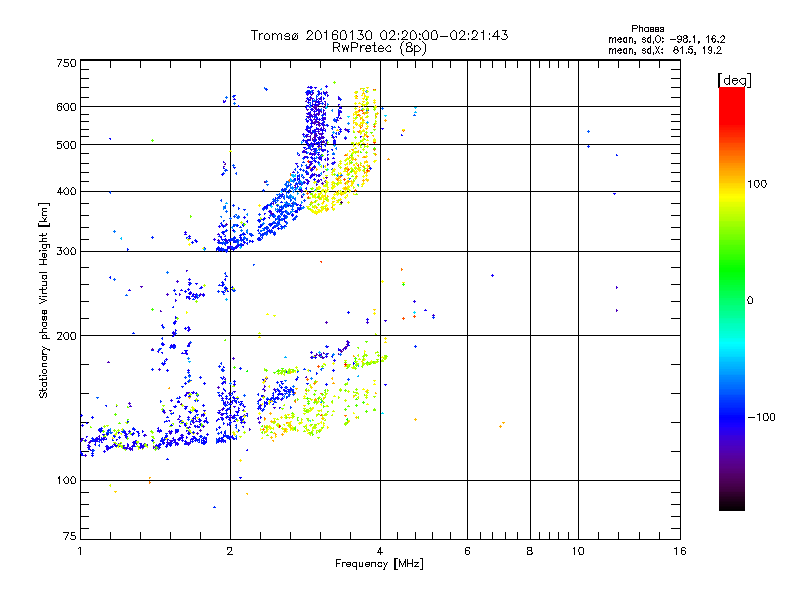Click x-axis tick label '10'
Viewport: 800px width, 600px height.
click(578, 551)
